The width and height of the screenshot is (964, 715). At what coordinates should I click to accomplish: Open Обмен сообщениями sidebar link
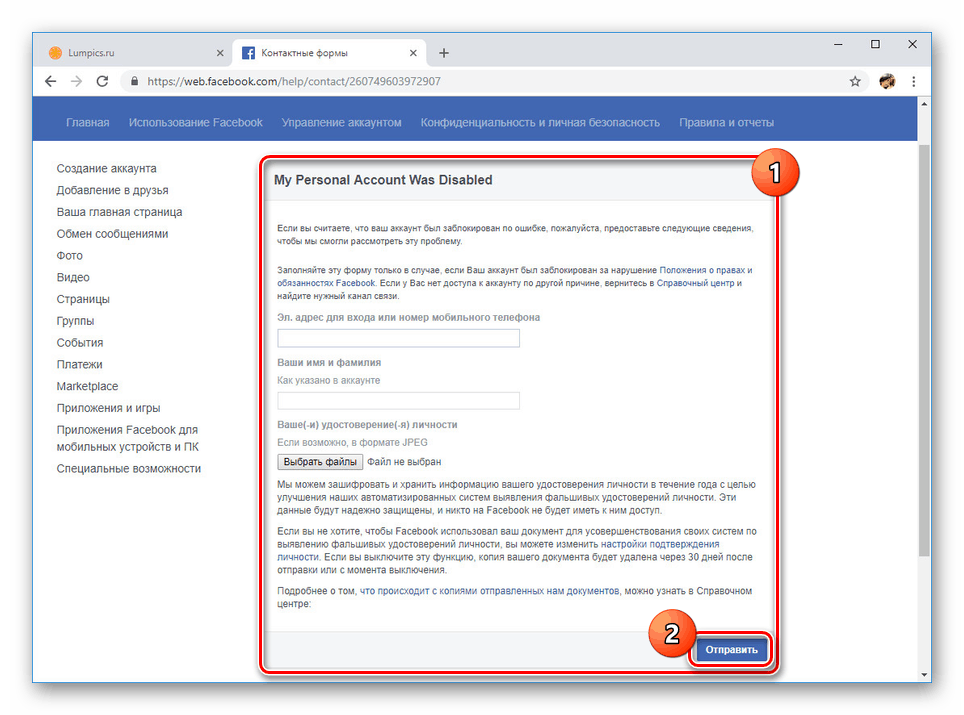tap(113, 234)
